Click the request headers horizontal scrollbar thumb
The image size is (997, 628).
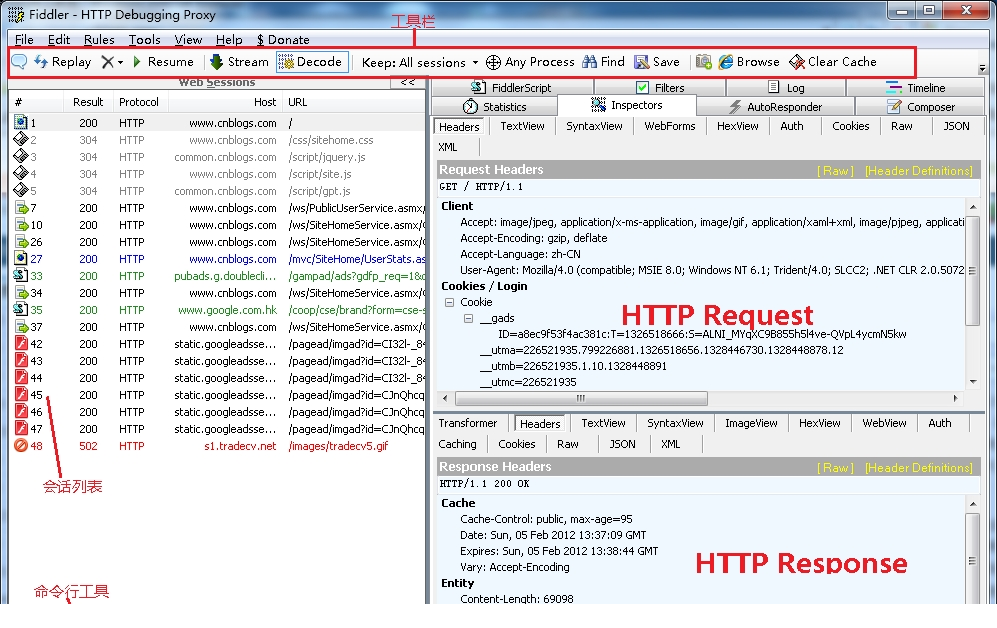coord(581,399)
